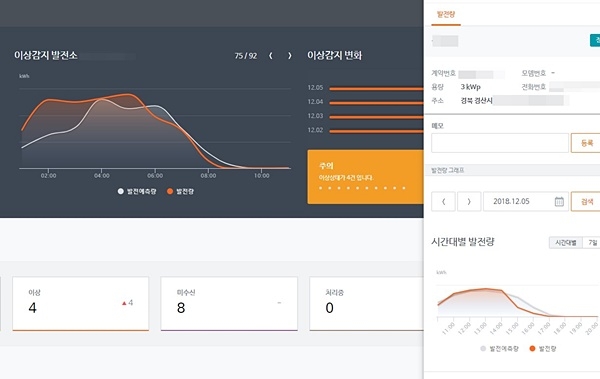The image size is (600, 379).
Task: Toggle 발전예측량 legend in hourly side chart
Action: coord(499,348)
